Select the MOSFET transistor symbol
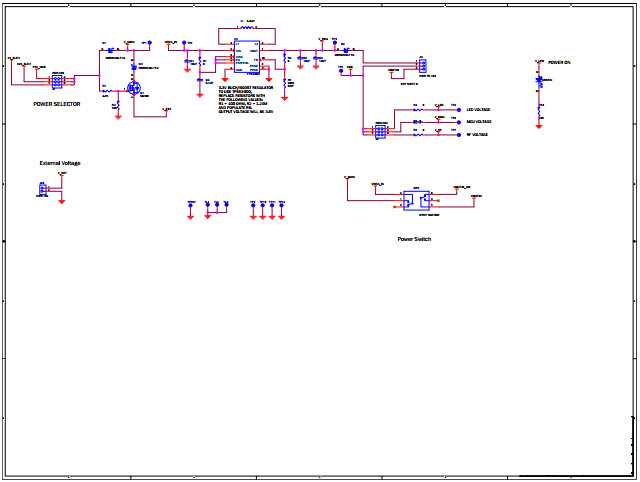Viewport: 640px width, 482px height. [132, 88]
